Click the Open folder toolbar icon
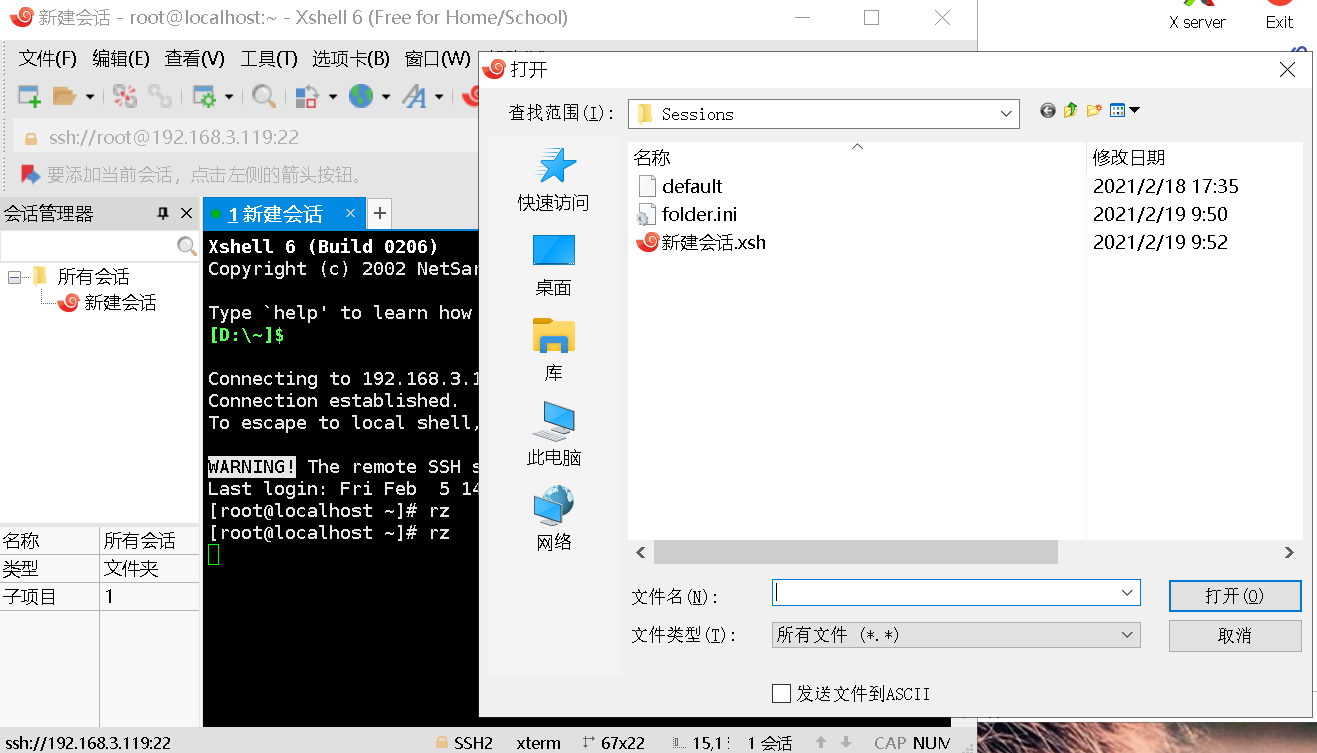Screen dimensions: 1317x753 point(64,96)
